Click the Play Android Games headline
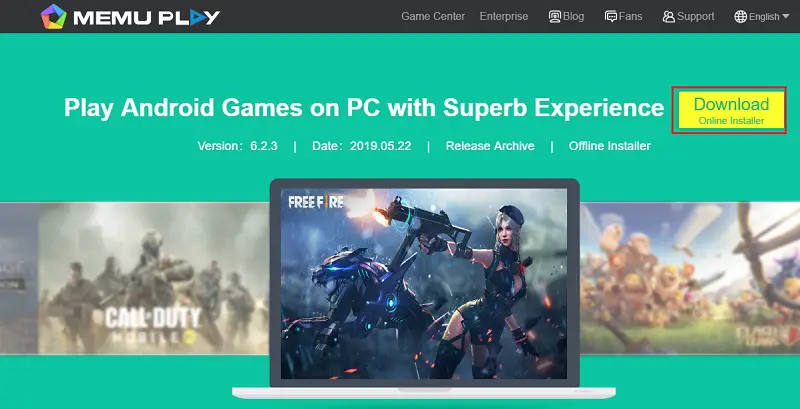Viewport: 800px width, 409px height. click(x=364, y=108)
